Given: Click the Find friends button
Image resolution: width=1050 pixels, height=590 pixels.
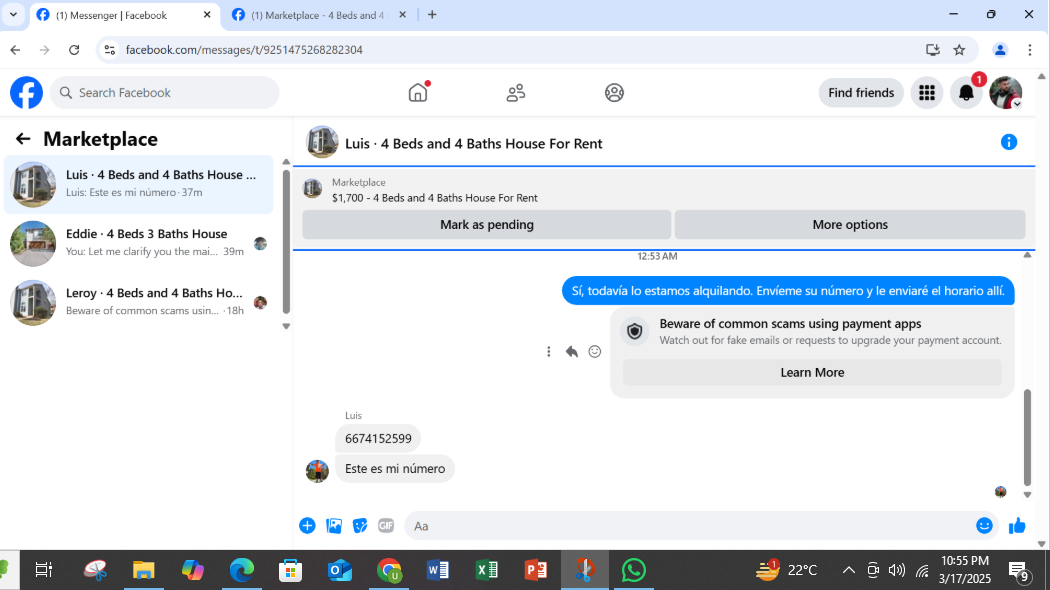Looking at the screenshot, I should point(860,92).
